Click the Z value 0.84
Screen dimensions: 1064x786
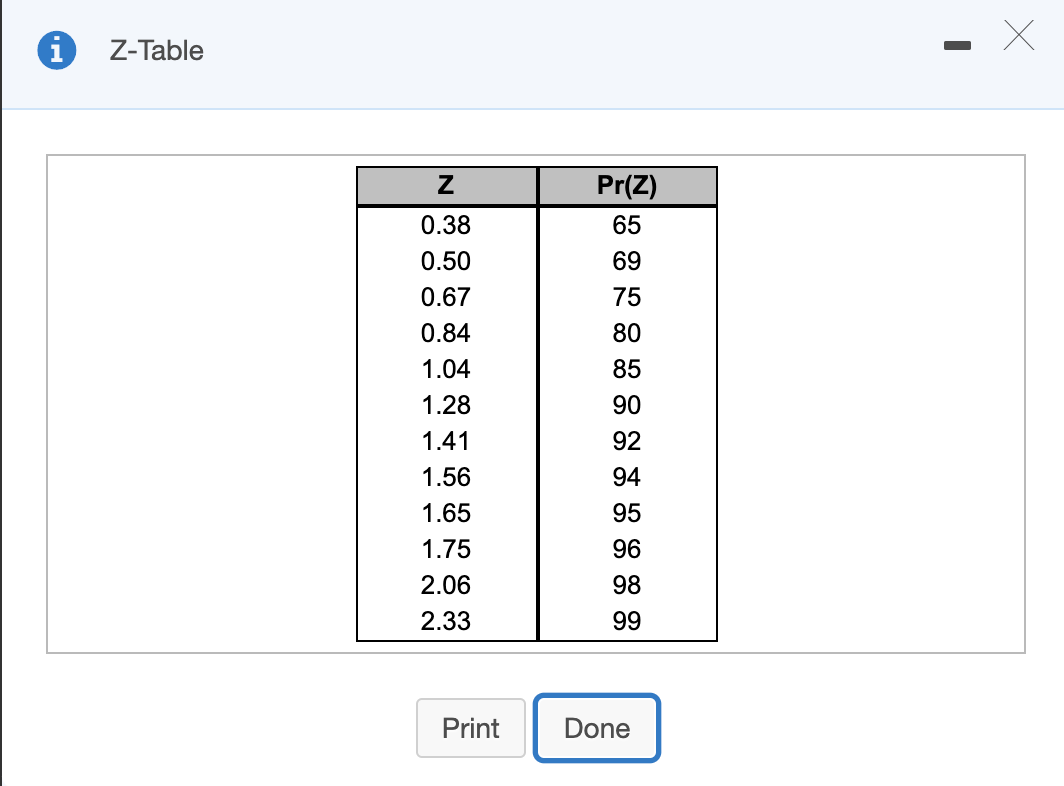(x=446, y=333)
